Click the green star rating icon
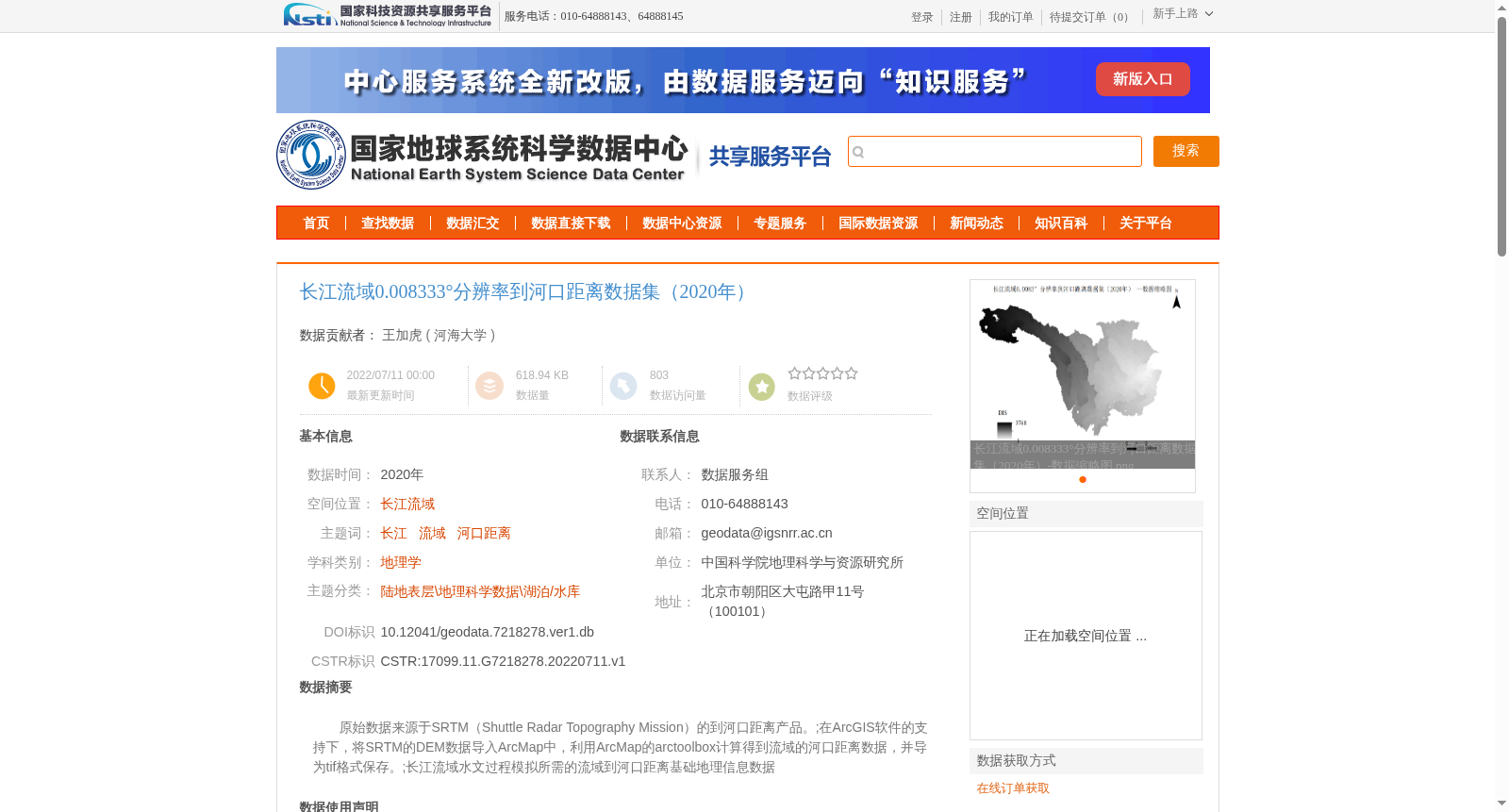 pyautogui.click(x=762, y=386)
